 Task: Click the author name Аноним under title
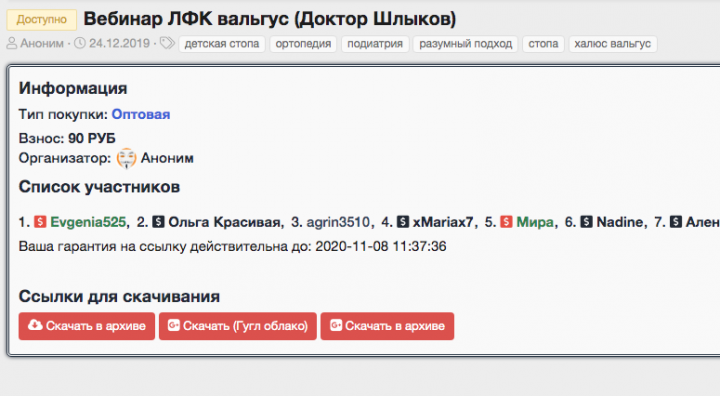point(42,44)
